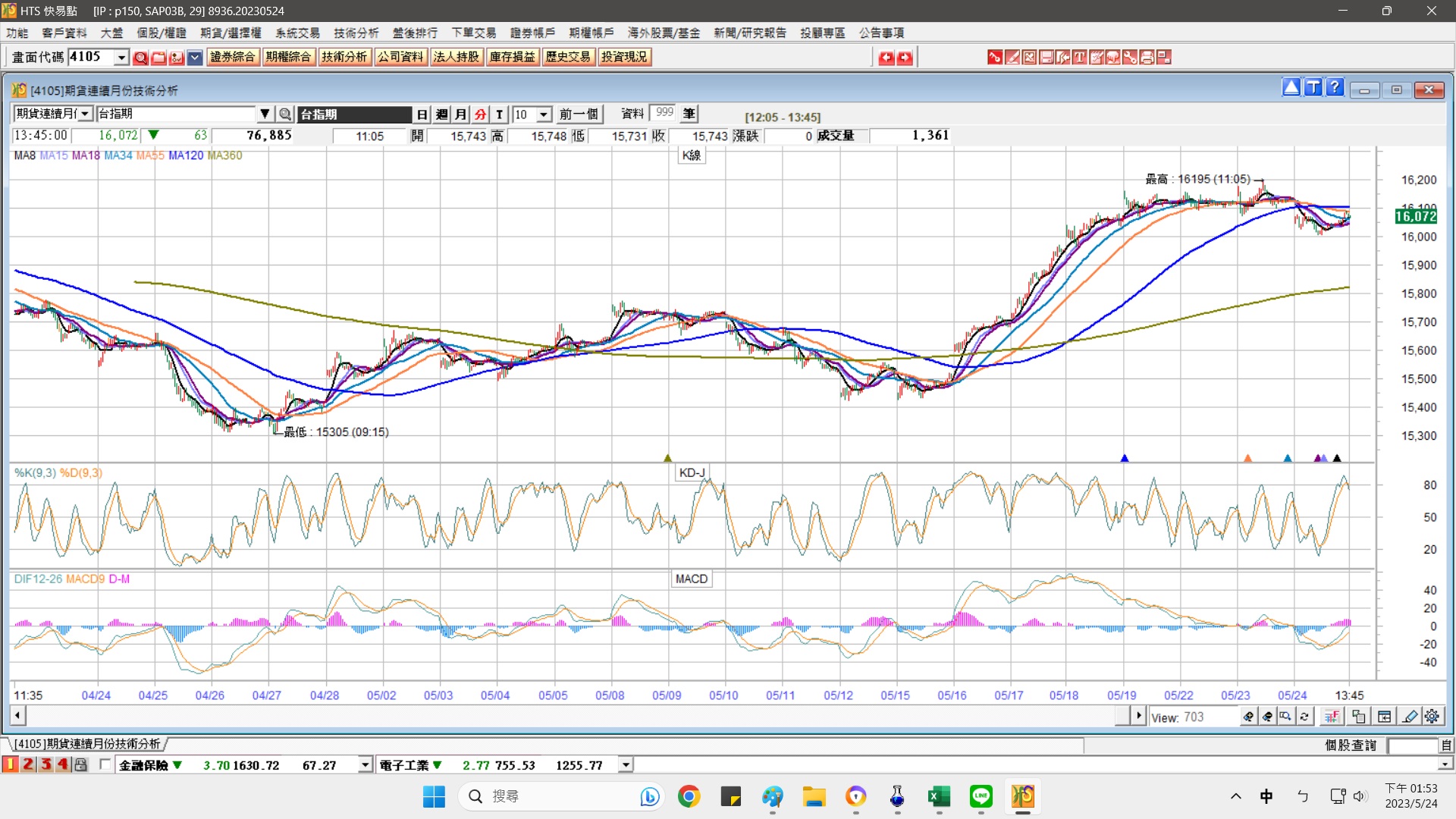Screen dimensions: 1456x819
Task: Open the 期貨連續月 type dropdown
Action: pos(85,114)
